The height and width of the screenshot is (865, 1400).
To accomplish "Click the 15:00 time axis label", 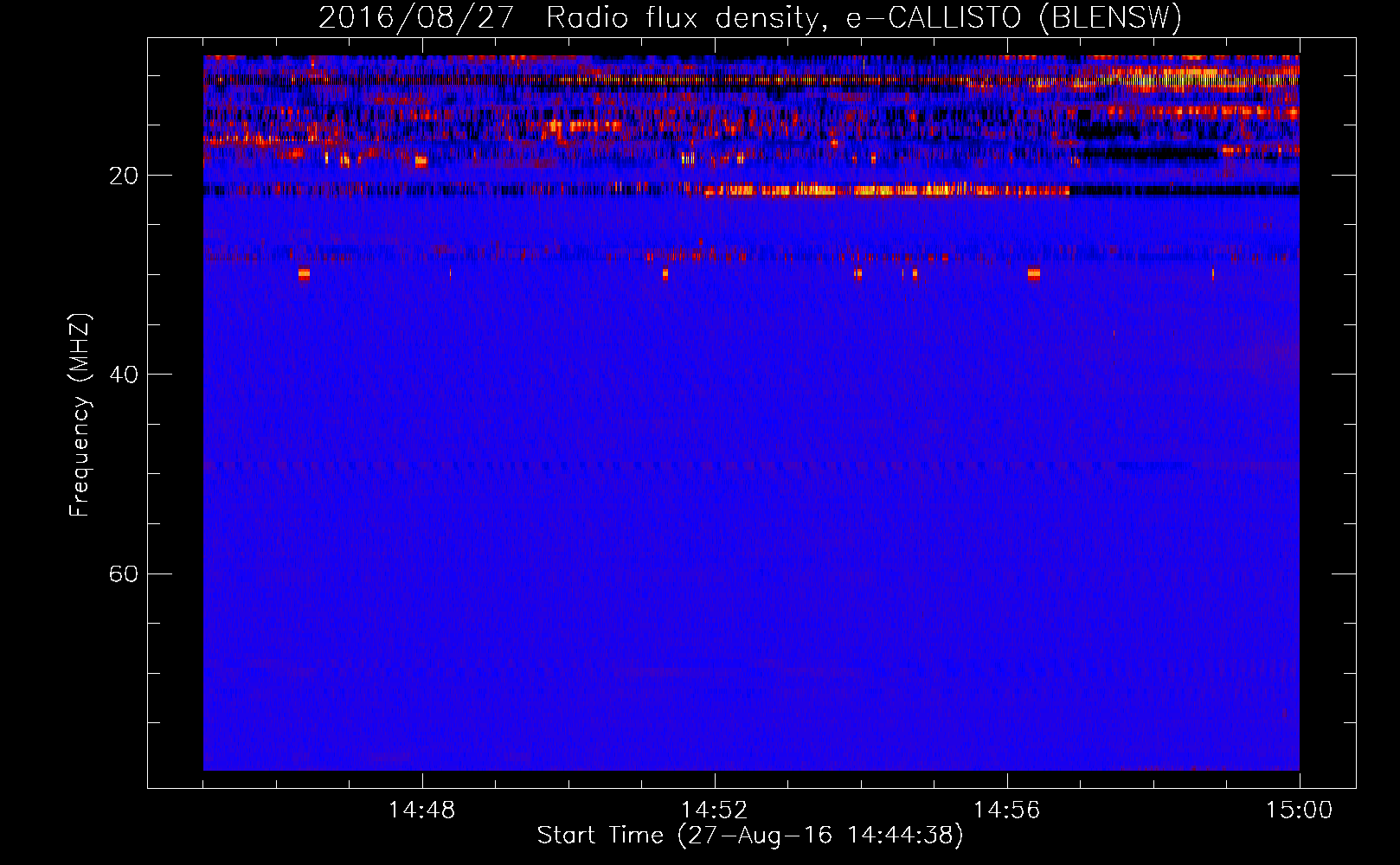I will [x=1300, y=811].
